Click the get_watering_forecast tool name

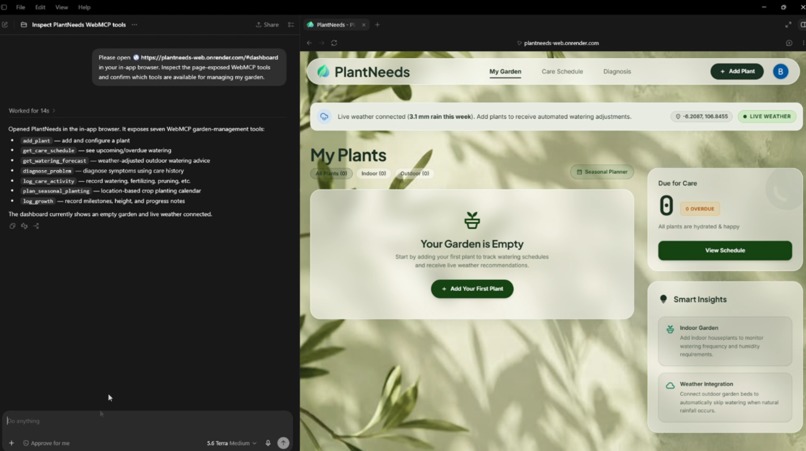pyautogui.click(x=54, y=161)
